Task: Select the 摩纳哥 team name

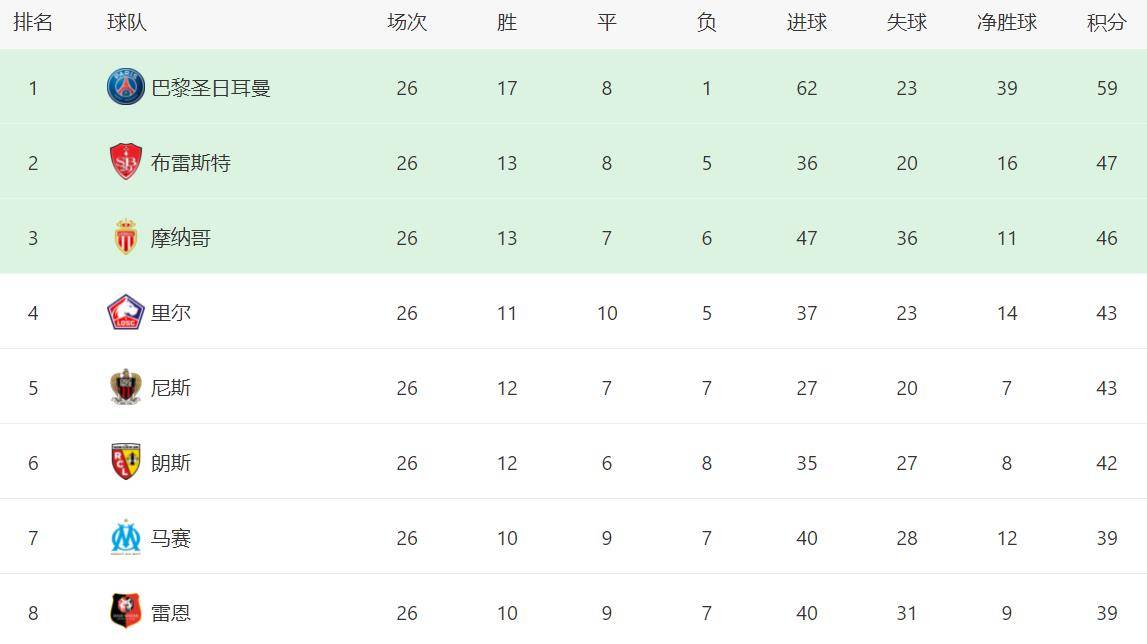Action: click(181, 238)
